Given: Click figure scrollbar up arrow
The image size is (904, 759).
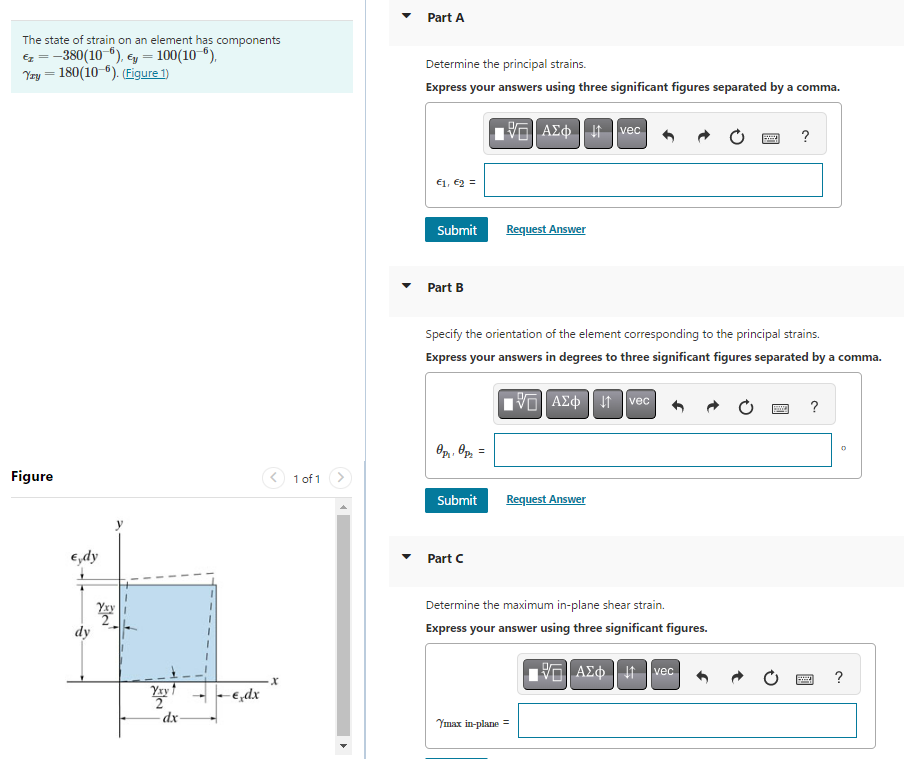Looking at the screenshot, I should point(344,507).
